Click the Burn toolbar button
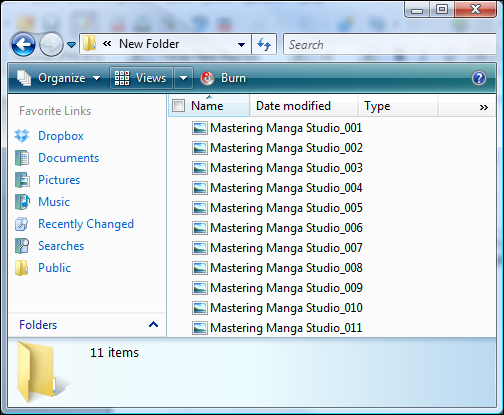 [223, 78]
